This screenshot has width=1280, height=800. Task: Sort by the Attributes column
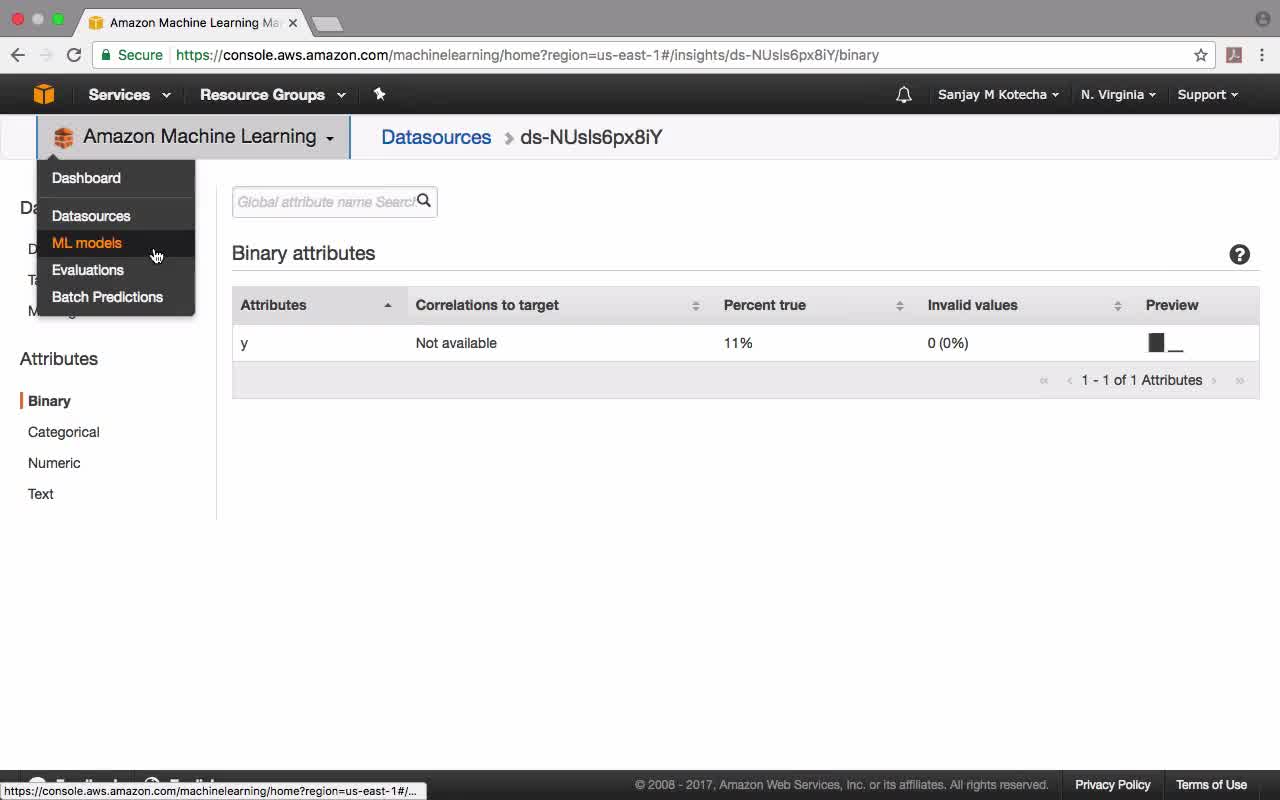(319, 305)
